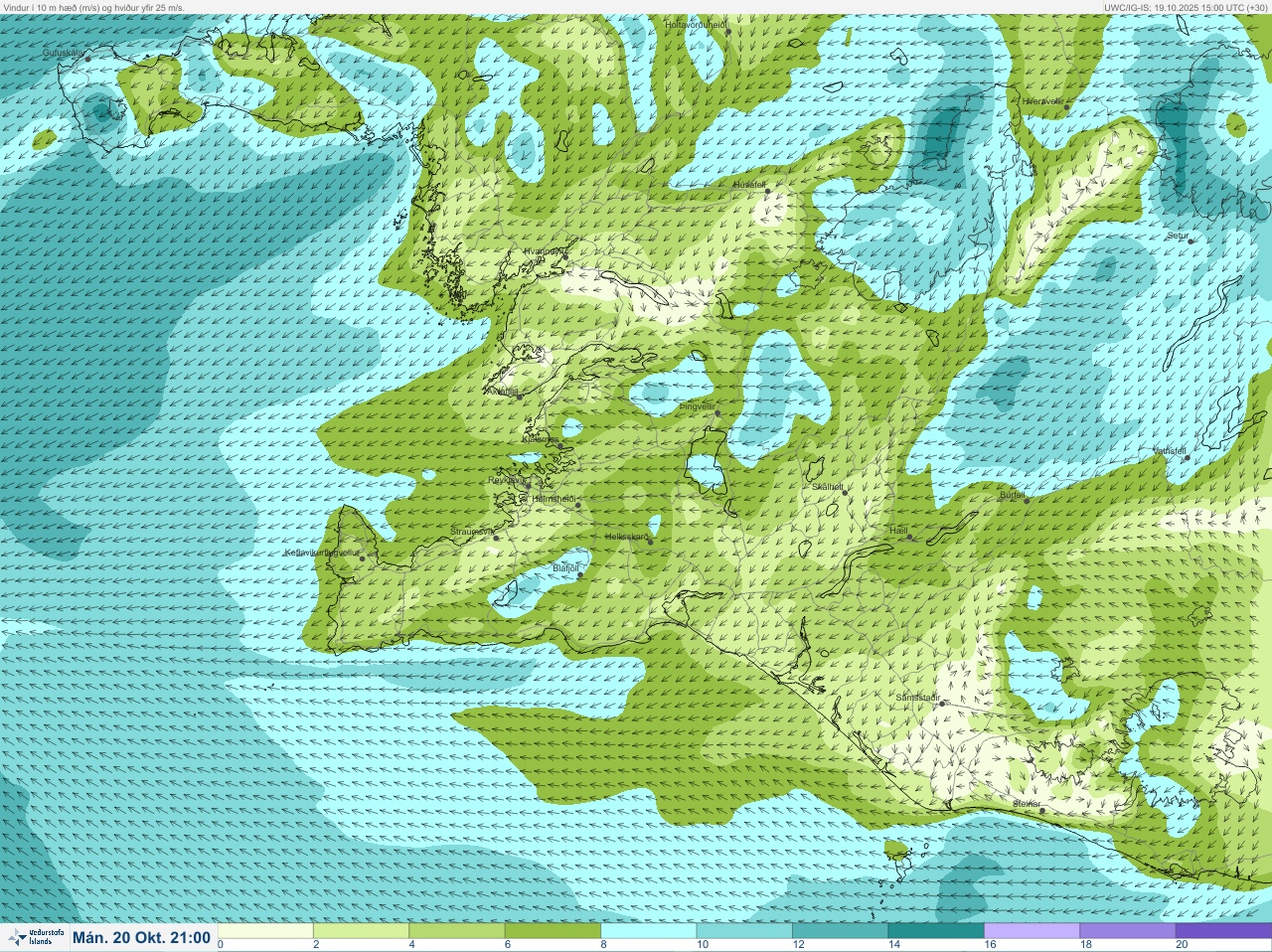Select the 2–4 m/s legend swatch
1272x952 pixels.
[362, 931]
